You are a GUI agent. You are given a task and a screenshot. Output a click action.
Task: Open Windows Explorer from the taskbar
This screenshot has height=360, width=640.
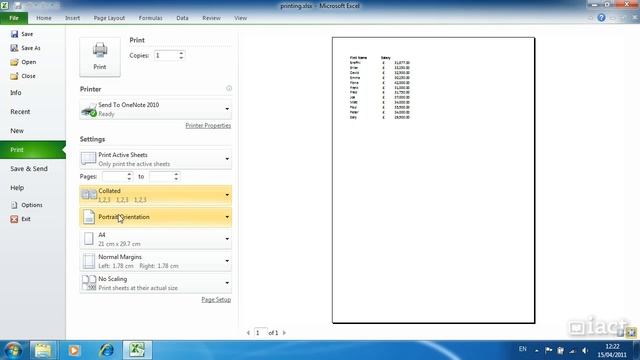click(x=43, y=350)
